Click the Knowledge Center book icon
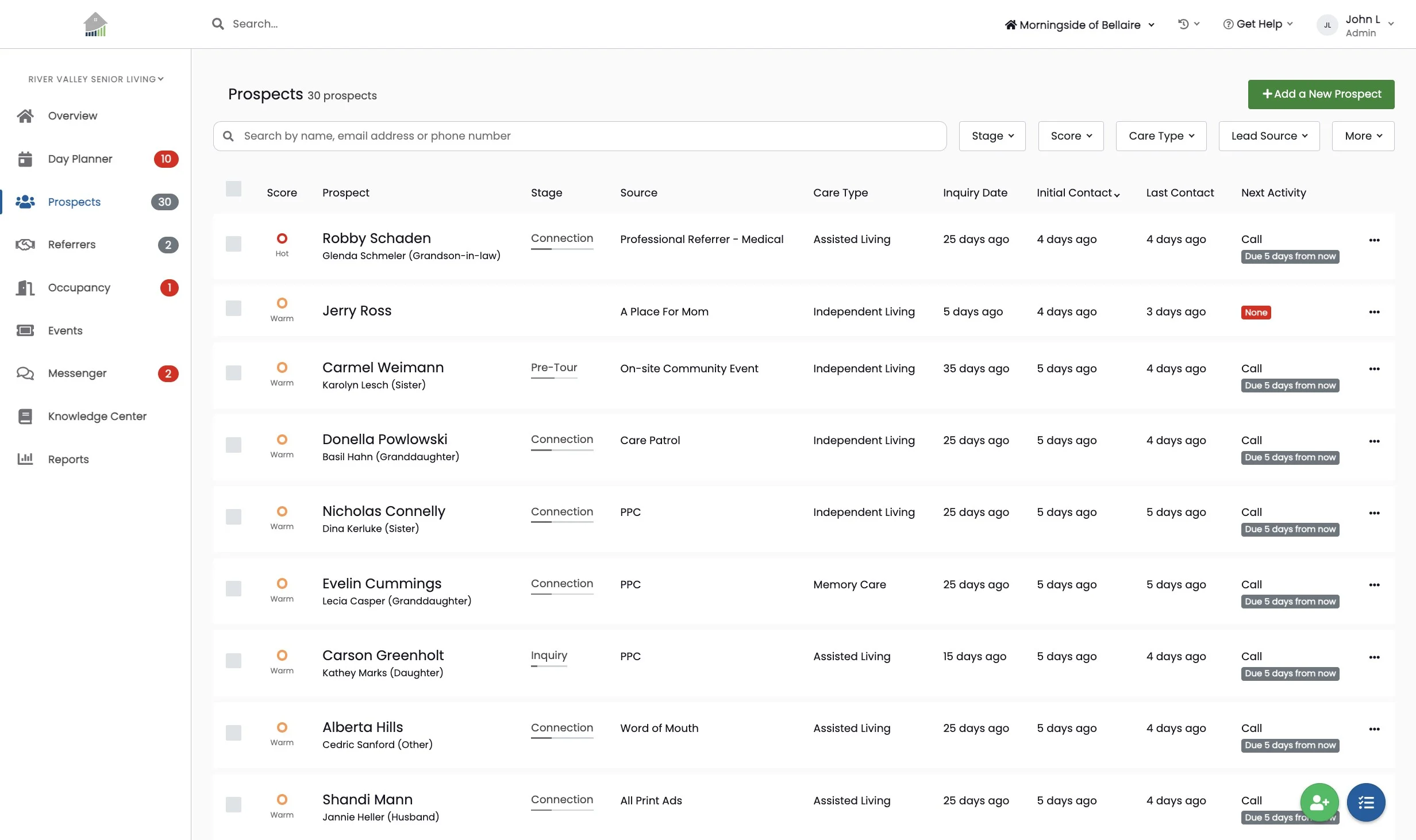 (x=25, y=417)
